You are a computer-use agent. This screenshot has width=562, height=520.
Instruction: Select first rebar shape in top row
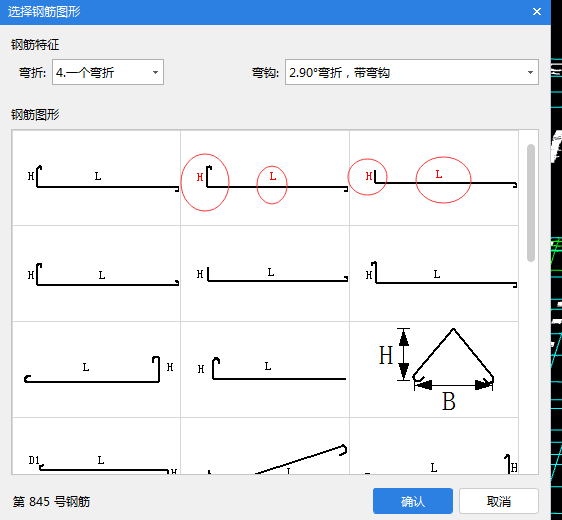click(x=96, y=178)
